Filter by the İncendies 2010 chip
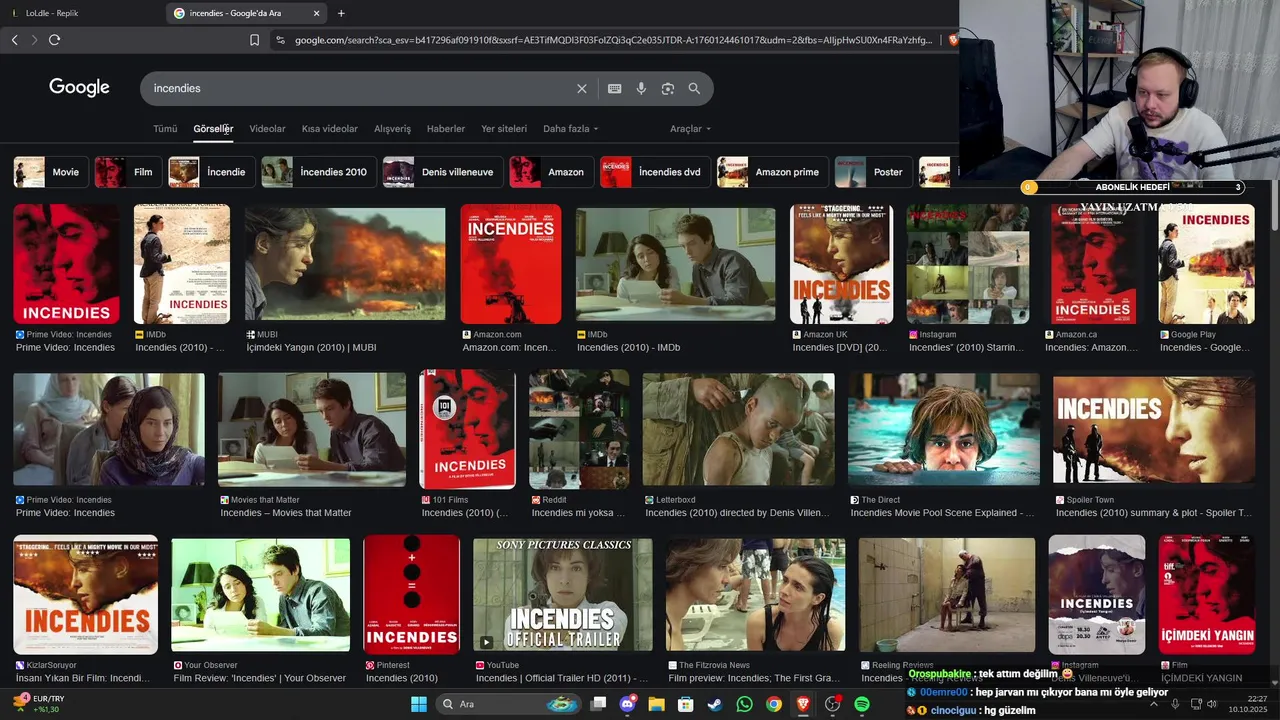 [319, 172]
